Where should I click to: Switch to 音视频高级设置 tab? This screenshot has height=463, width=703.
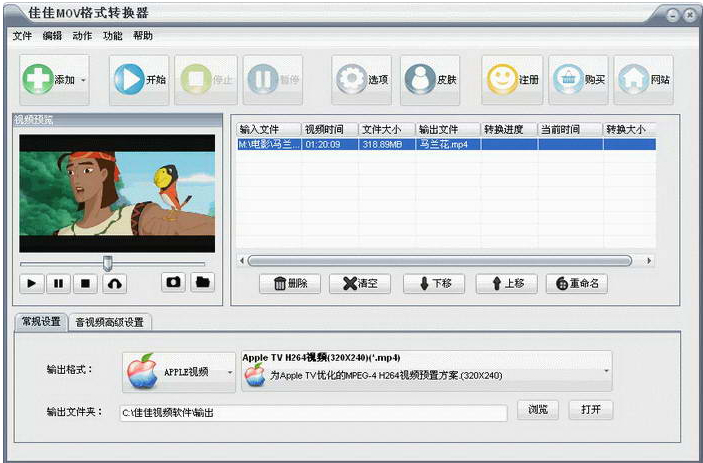110,322
